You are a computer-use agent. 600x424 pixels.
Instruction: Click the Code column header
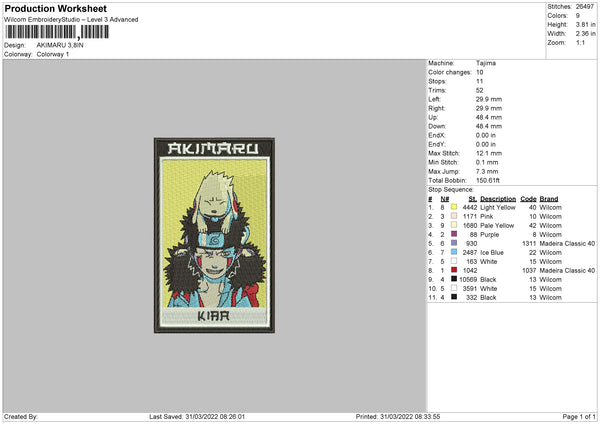(528, 199)
